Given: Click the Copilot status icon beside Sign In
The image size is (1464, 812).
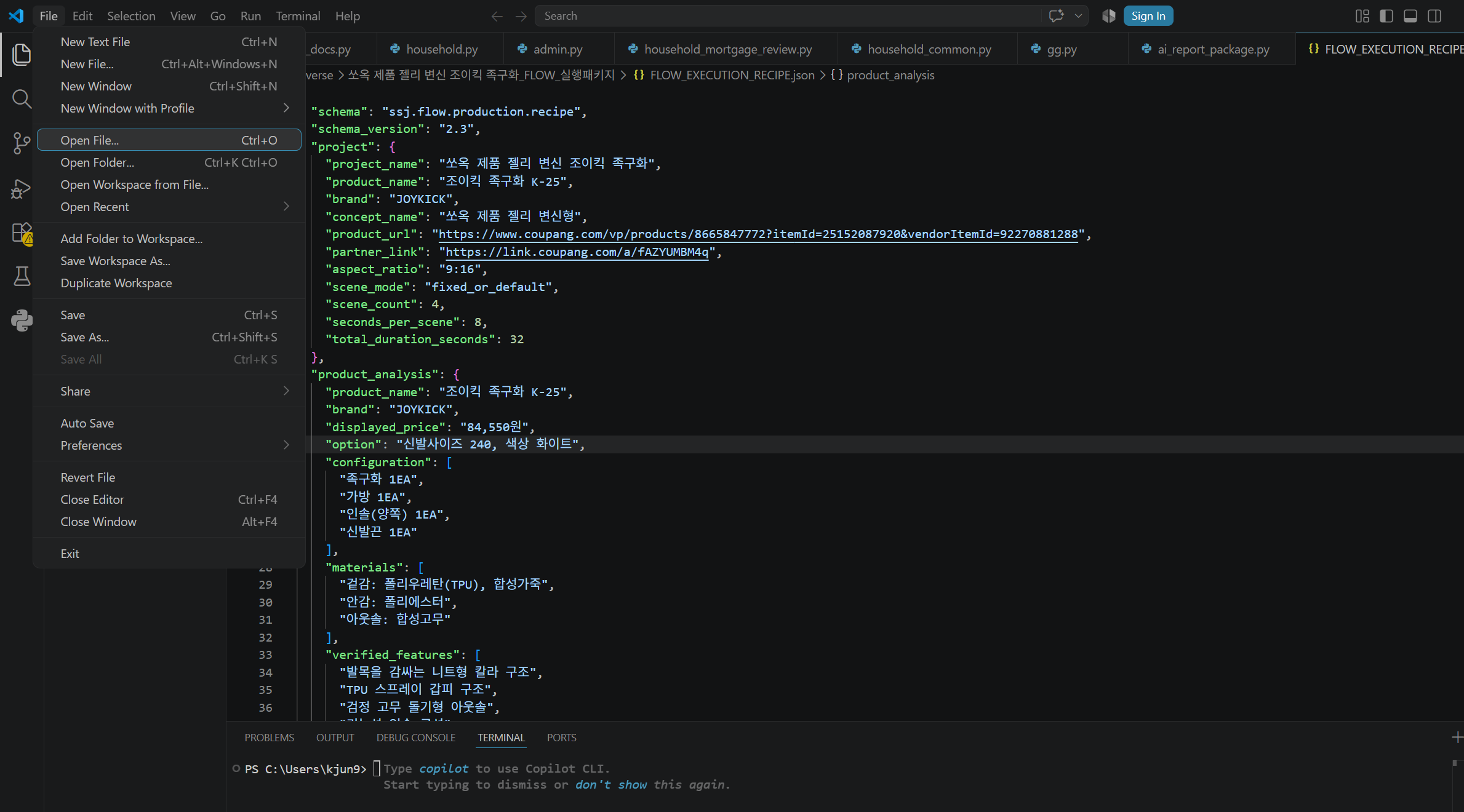Looking at the screenshot, I should pos(1108,16).
